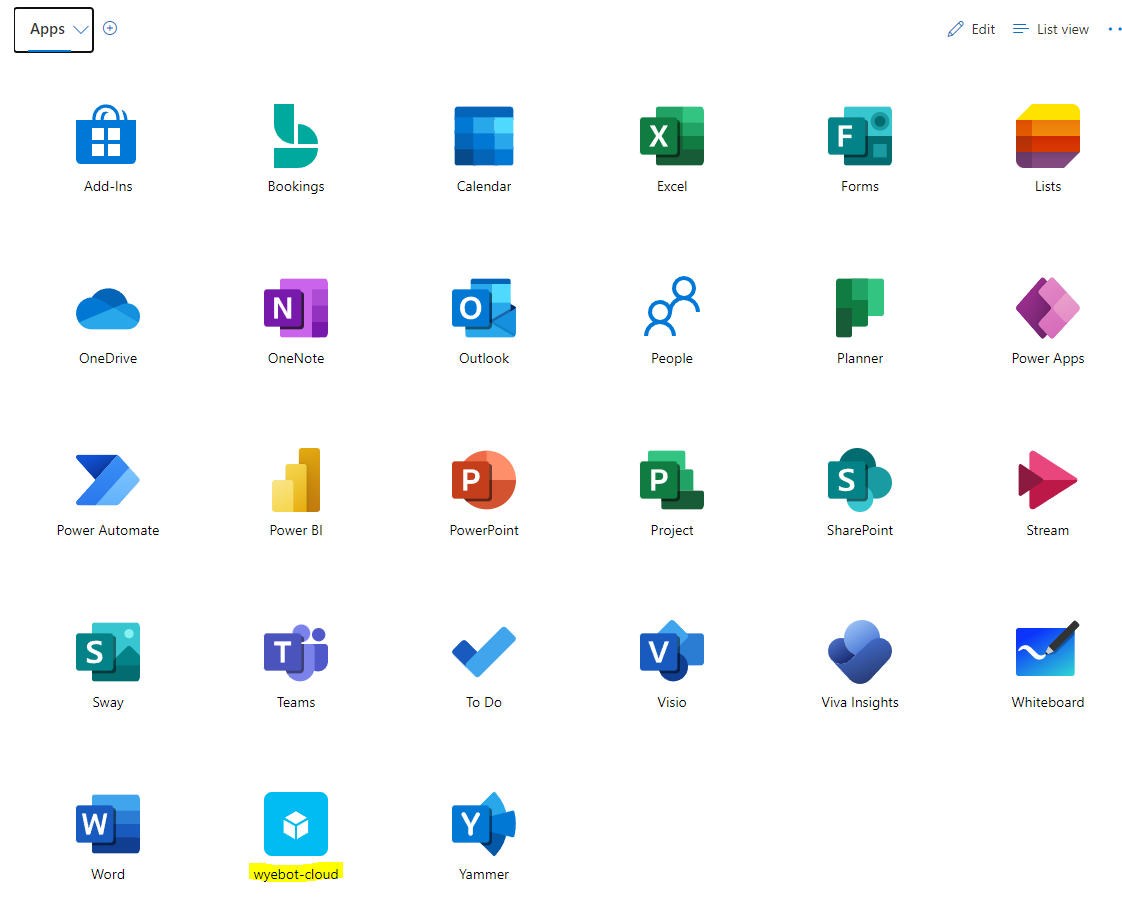Viewport: 1122px width, 904px height.
Task: Click the circled plus add icon
Action: point(110,28)
